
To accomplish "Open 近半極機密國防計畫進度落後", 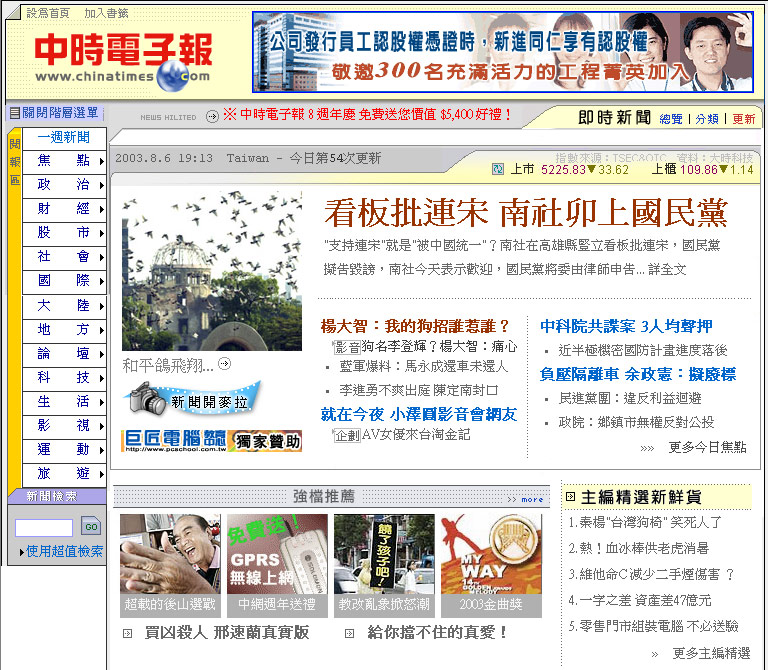I will click(x=643, y=350).
